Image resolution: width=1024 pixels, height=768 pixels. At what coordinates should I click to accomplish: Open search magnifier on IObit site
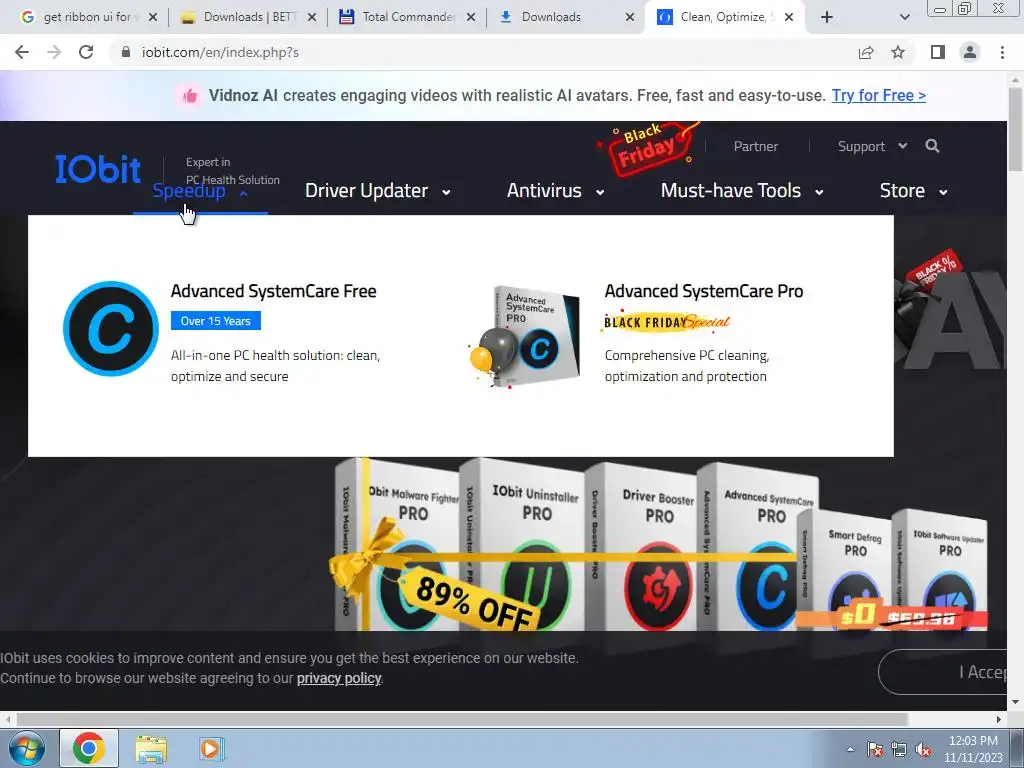(x=933, y=146)
